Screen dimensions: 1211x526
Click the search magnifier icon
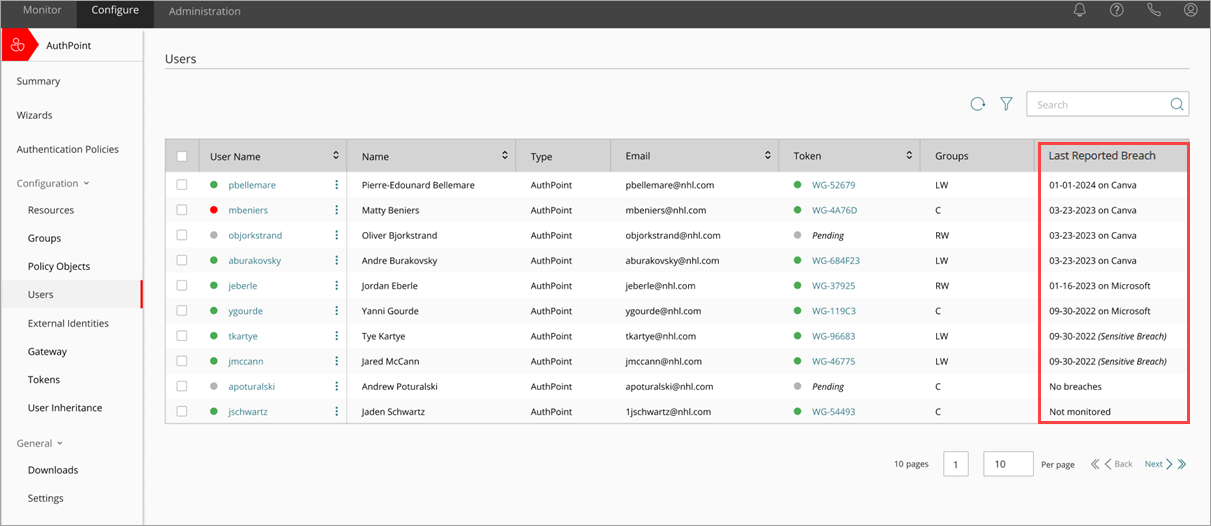[x=1176, y=104]
